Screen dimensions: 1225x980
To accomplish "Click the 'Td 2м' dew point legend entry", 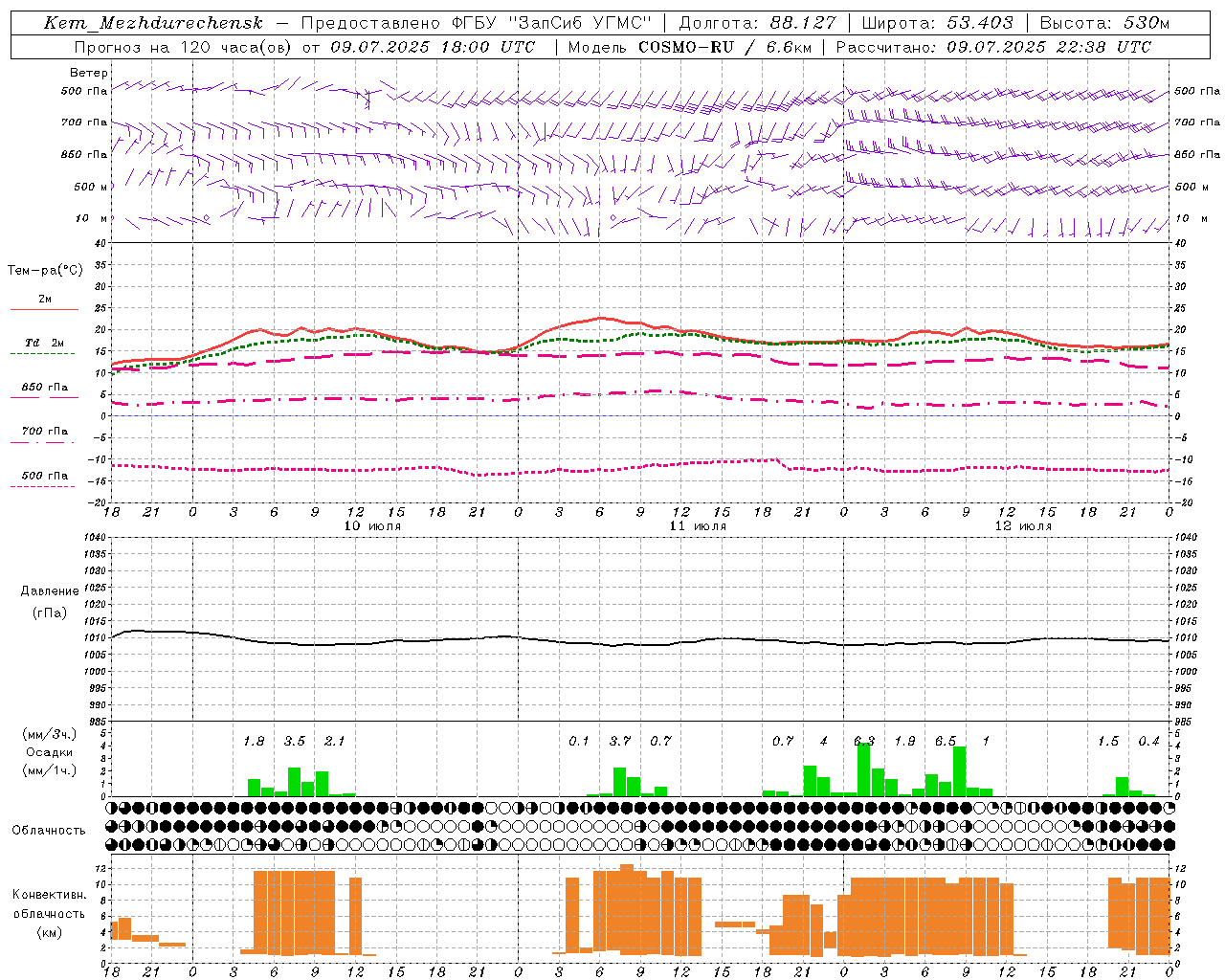I will (44, 343).
